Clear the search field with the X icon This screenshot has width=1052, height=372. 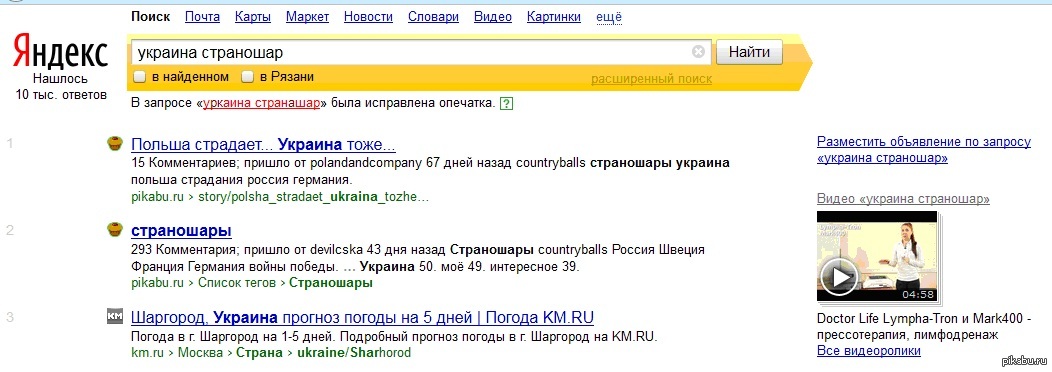(698, 52)
